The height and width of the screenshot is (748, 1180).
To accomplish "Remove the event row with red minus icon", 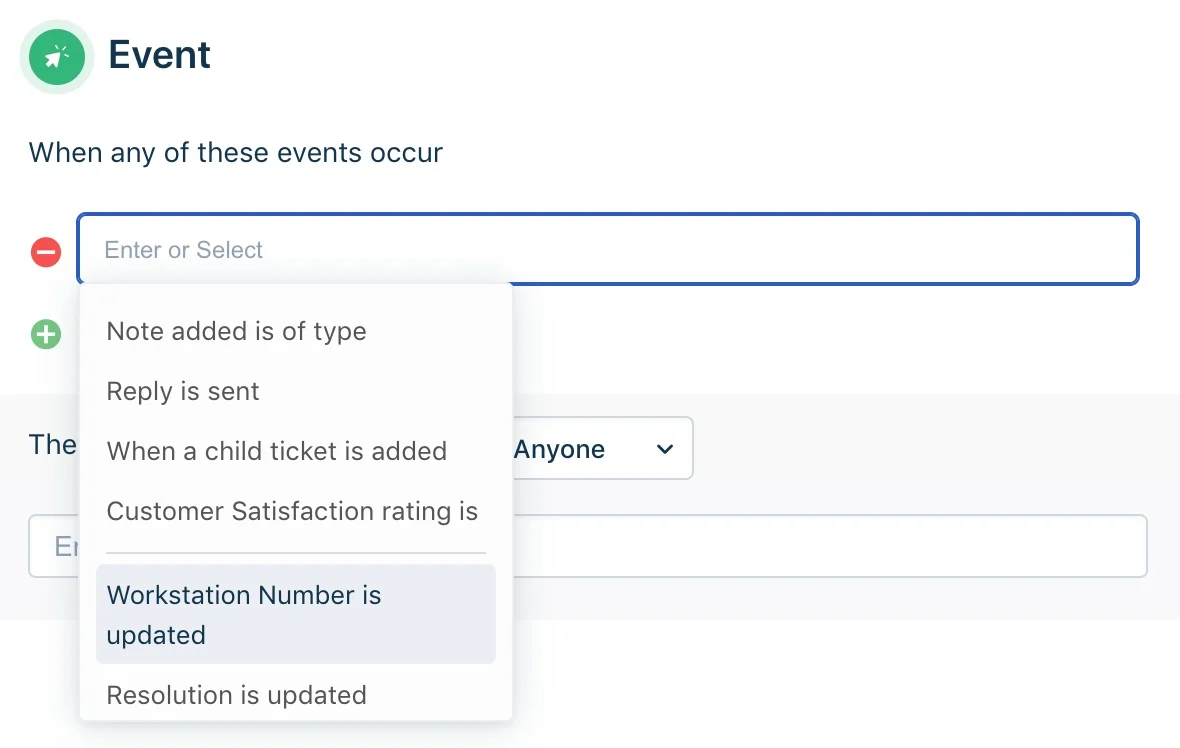I will click(x=46, y=252).
